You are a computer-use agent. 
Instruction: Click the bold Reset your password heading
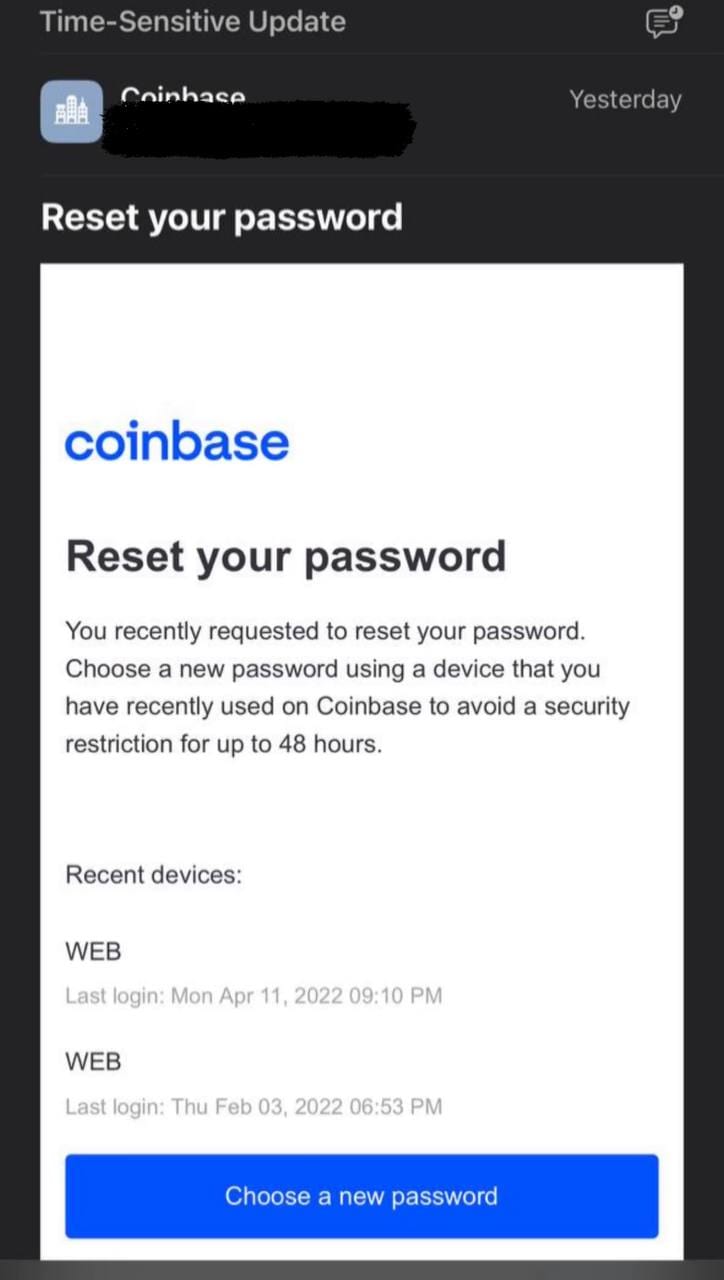[x=286, y=556]
